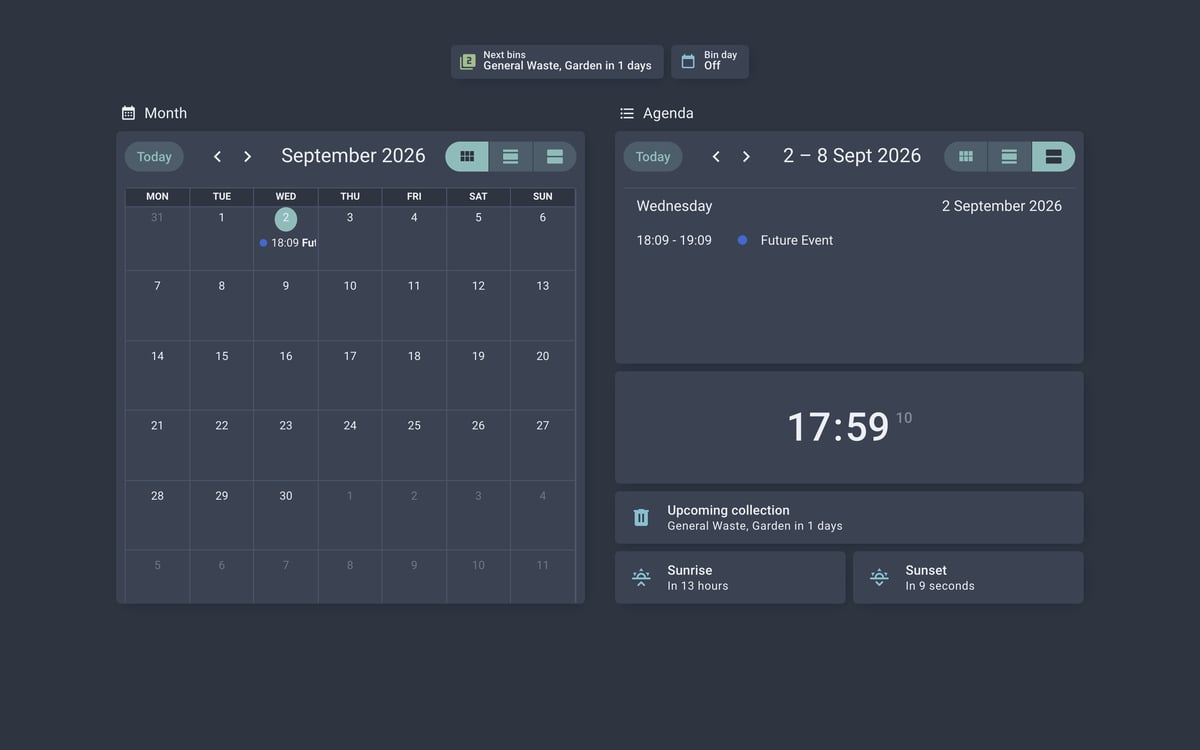Switch Agenda card to list view
1200x750 pixels.
point(1010,156)
